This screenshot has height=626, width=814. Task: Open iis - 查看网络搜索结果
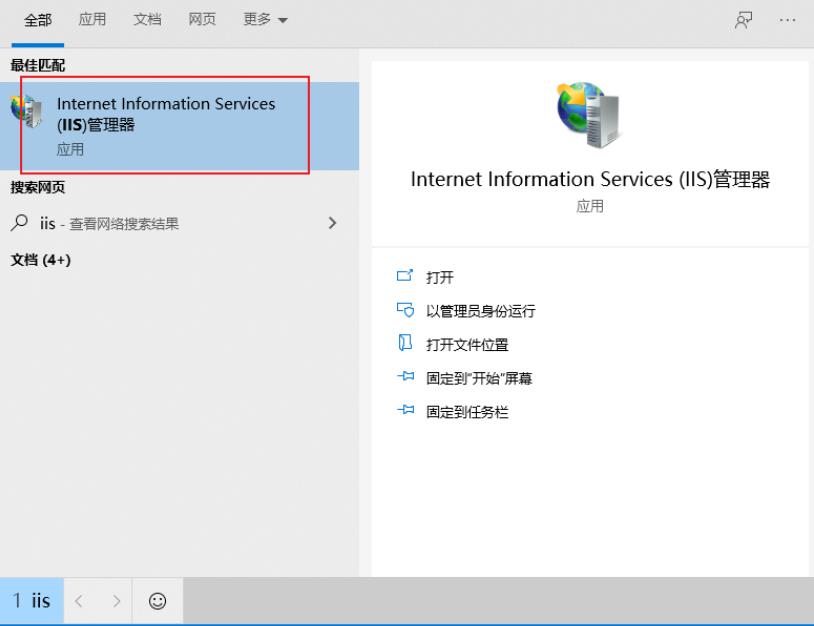coord(179,224)
